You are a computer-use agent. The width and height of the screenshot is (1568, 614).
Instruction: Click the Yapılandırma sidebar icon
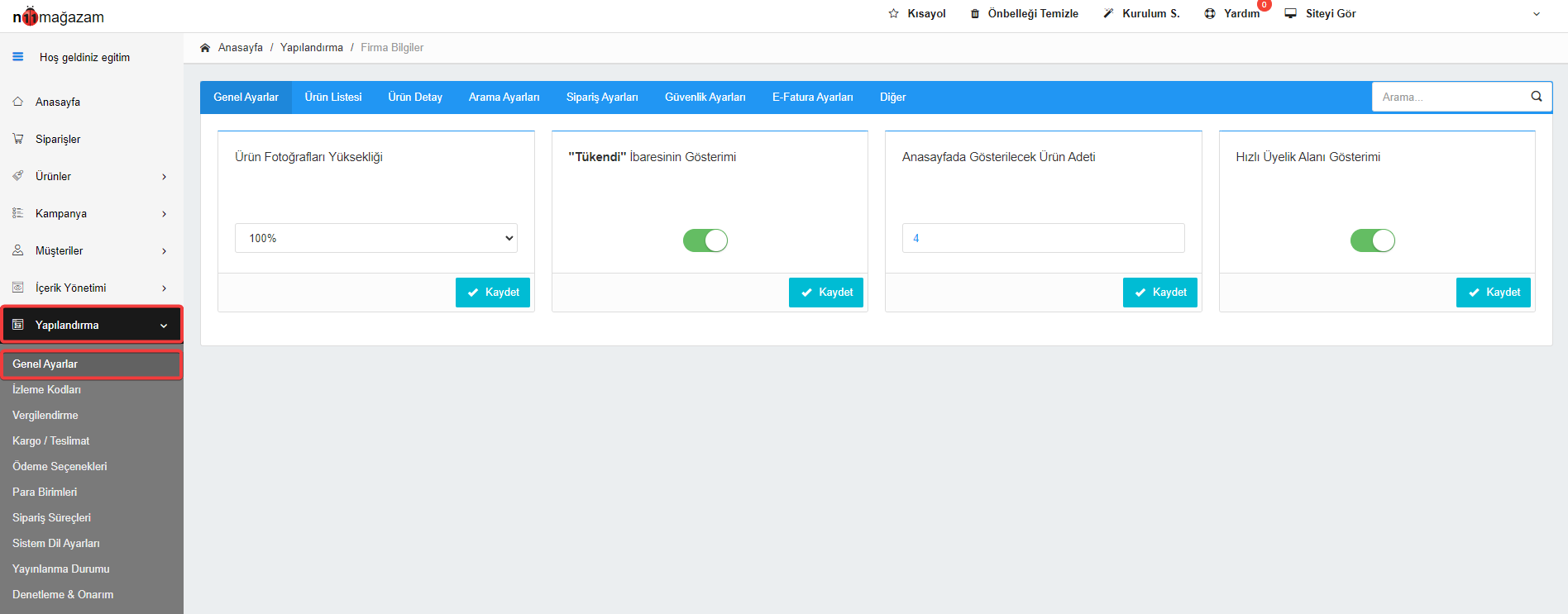tap(17, 325)
